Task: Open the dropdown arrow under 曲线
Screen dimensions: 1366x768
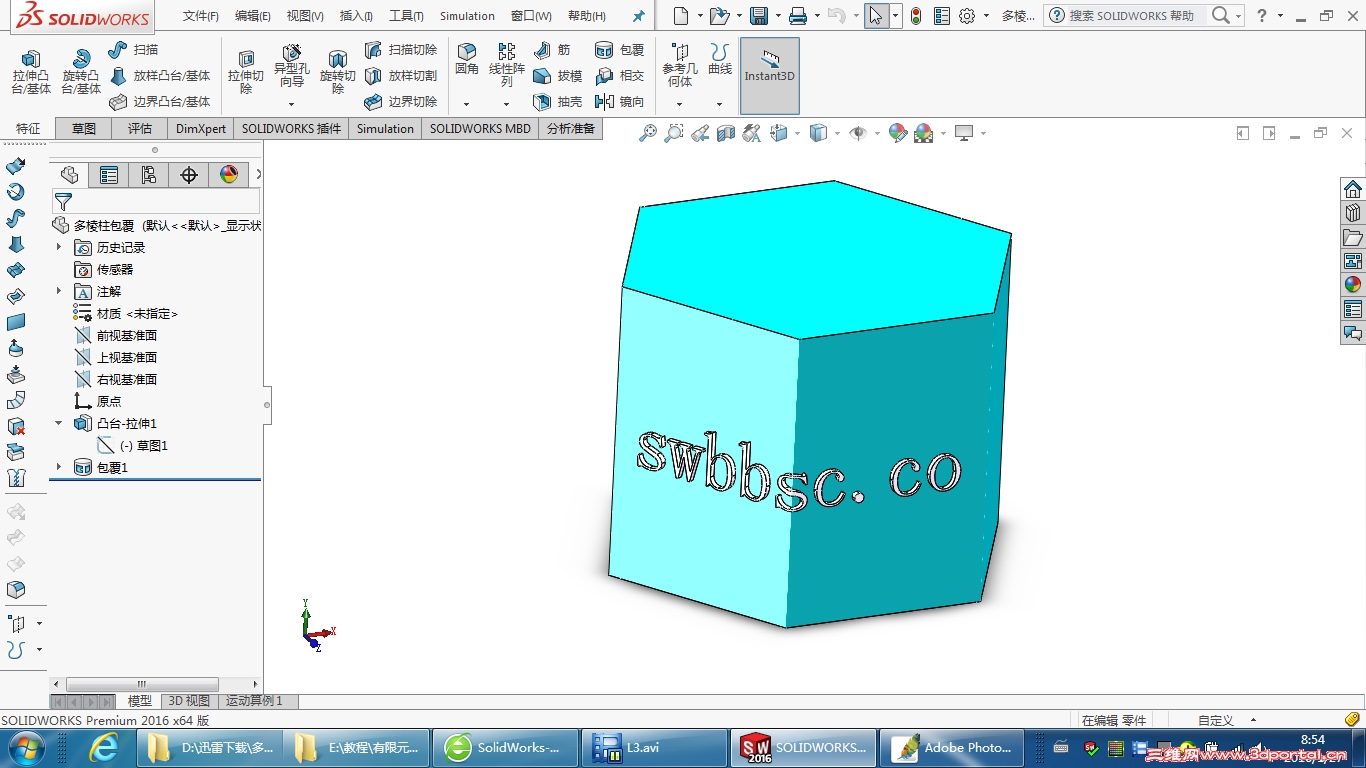Action: tap(719, 104)
